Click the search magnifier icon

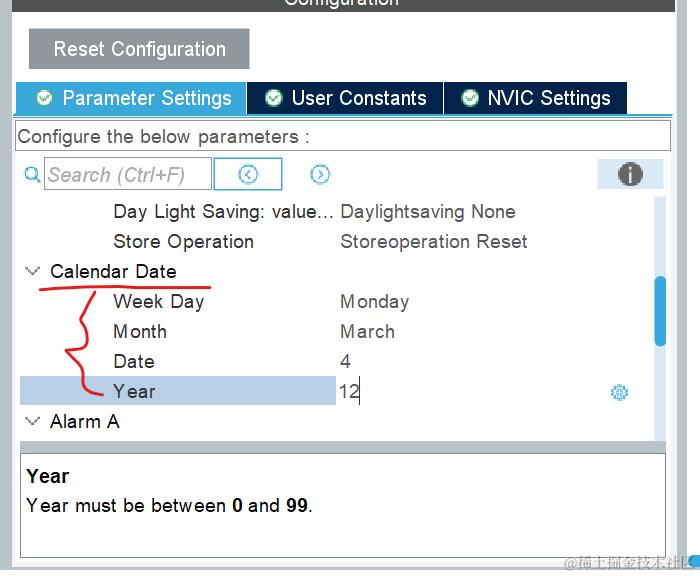coord(32,174)
